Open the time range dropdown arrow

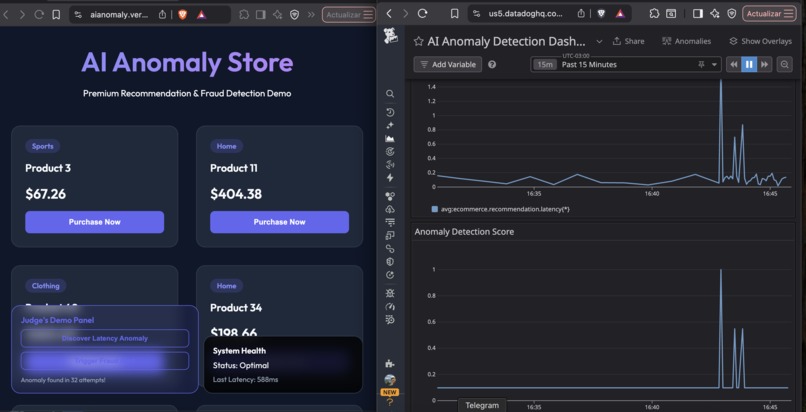[714, 65]
